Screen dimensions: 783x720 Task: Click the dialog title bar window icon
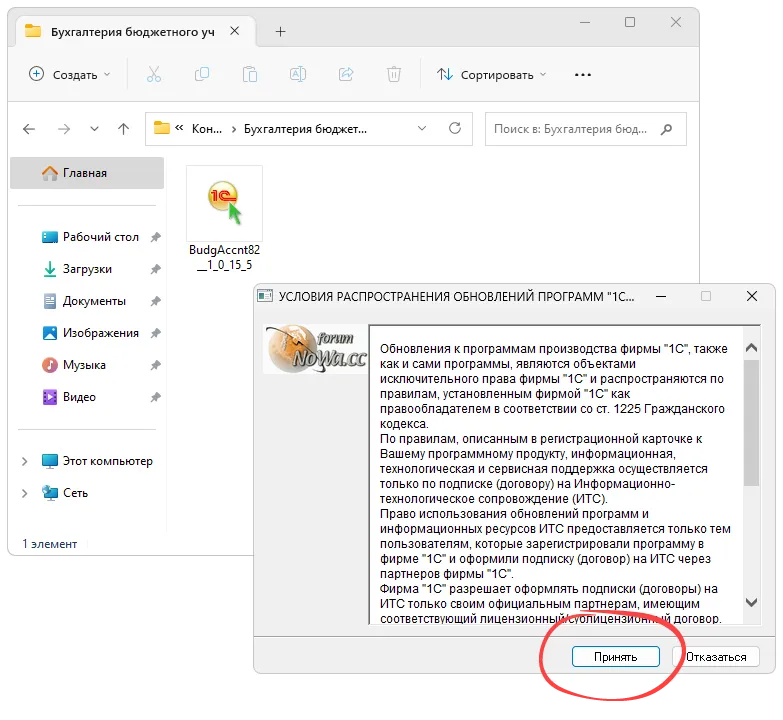point(265,296)
